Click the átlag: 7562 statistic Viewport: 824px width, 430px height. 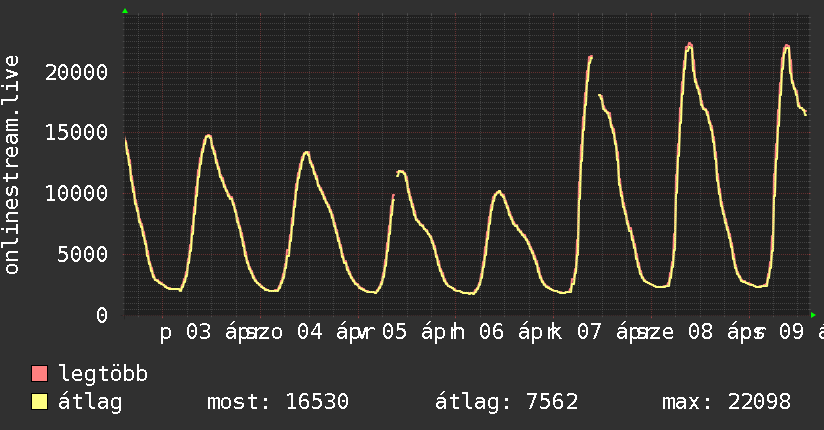(507, 402)
